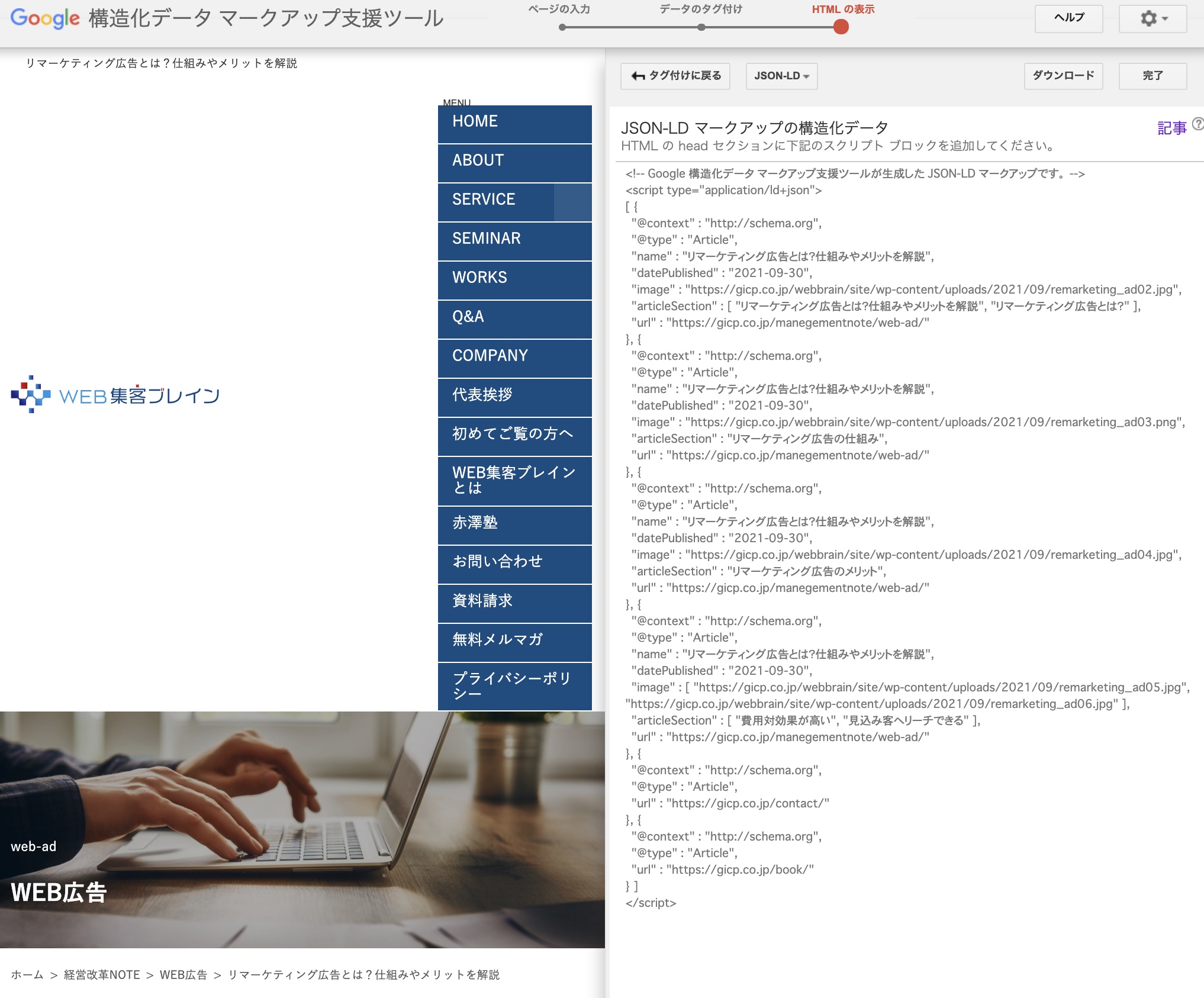This screenshot has width=1204, height=998.
Task: Open the COMPANY menu item
Action: pos(515,358)
